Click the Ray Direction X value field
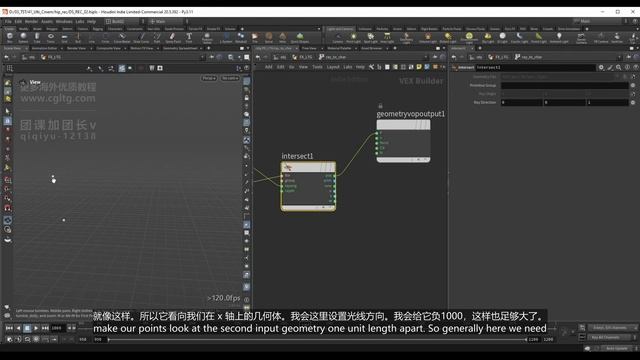The image size is (640, 360). 522,102
